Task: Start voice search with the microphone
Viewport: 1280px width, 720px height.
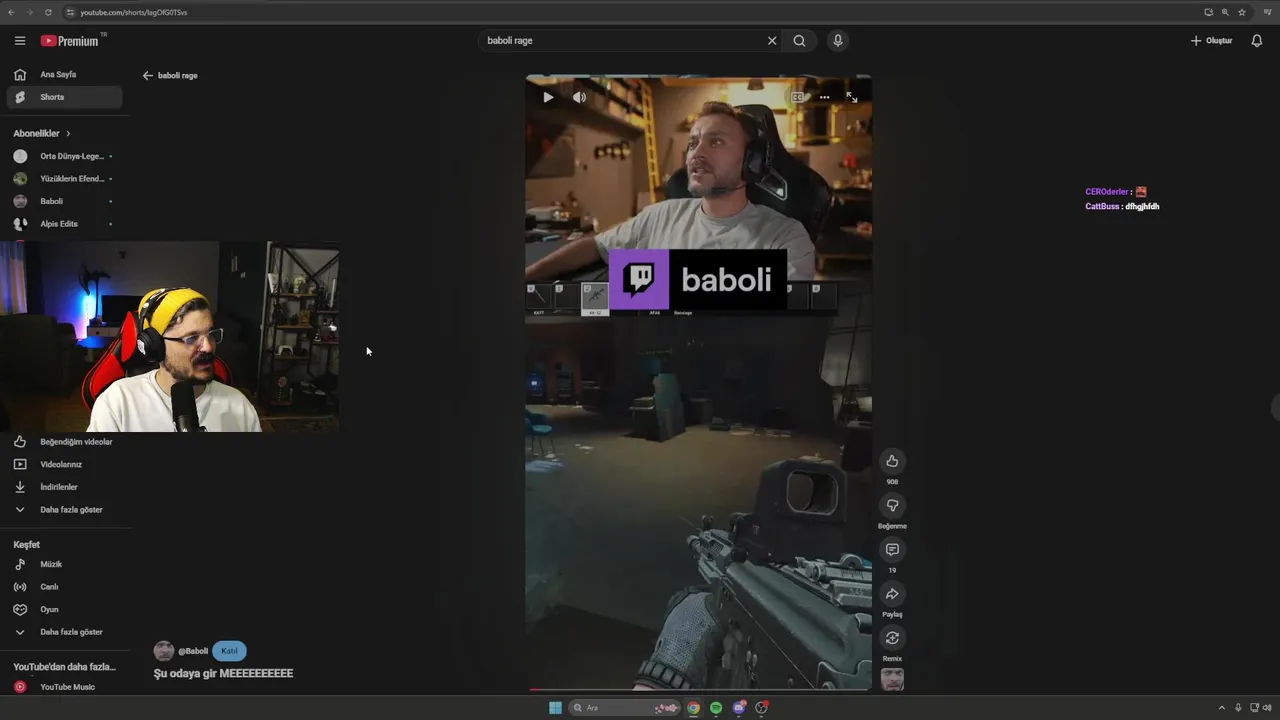Action: pyautogui.click(x=838, y=41)
